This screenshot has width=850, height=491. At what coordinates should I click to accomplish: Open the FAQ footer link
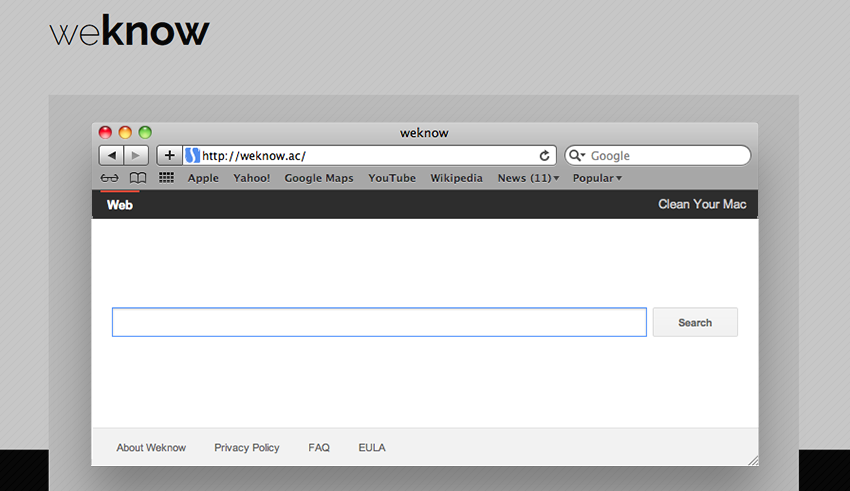point(319,448)
